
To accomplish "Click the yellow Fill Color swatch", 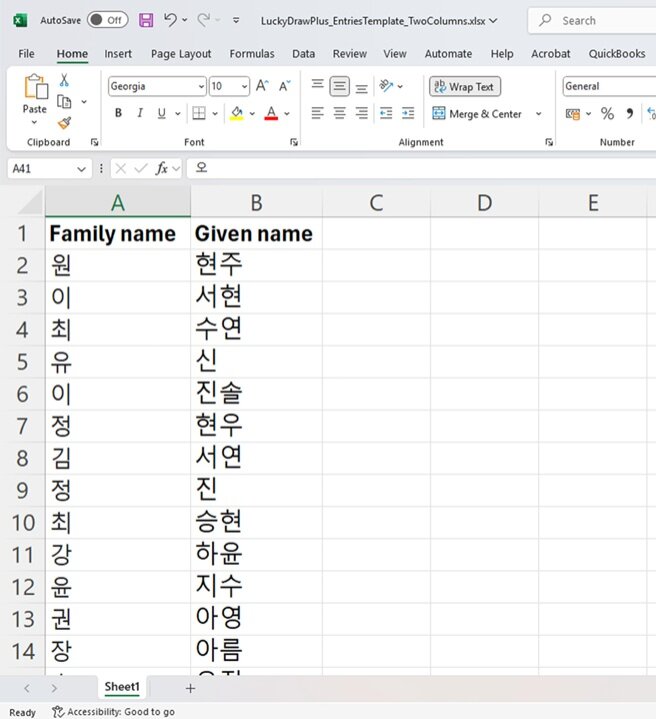I will (237, 114).
